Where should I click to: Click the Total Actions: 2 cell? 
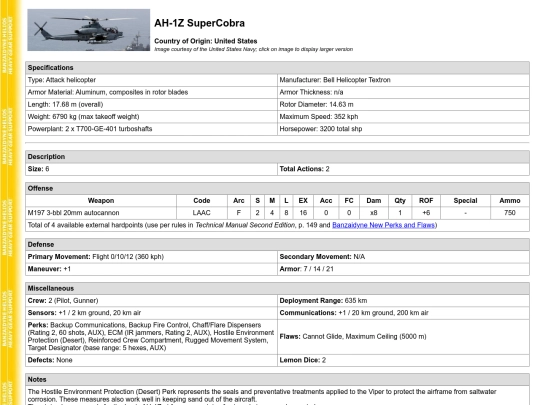coord(403,169)
